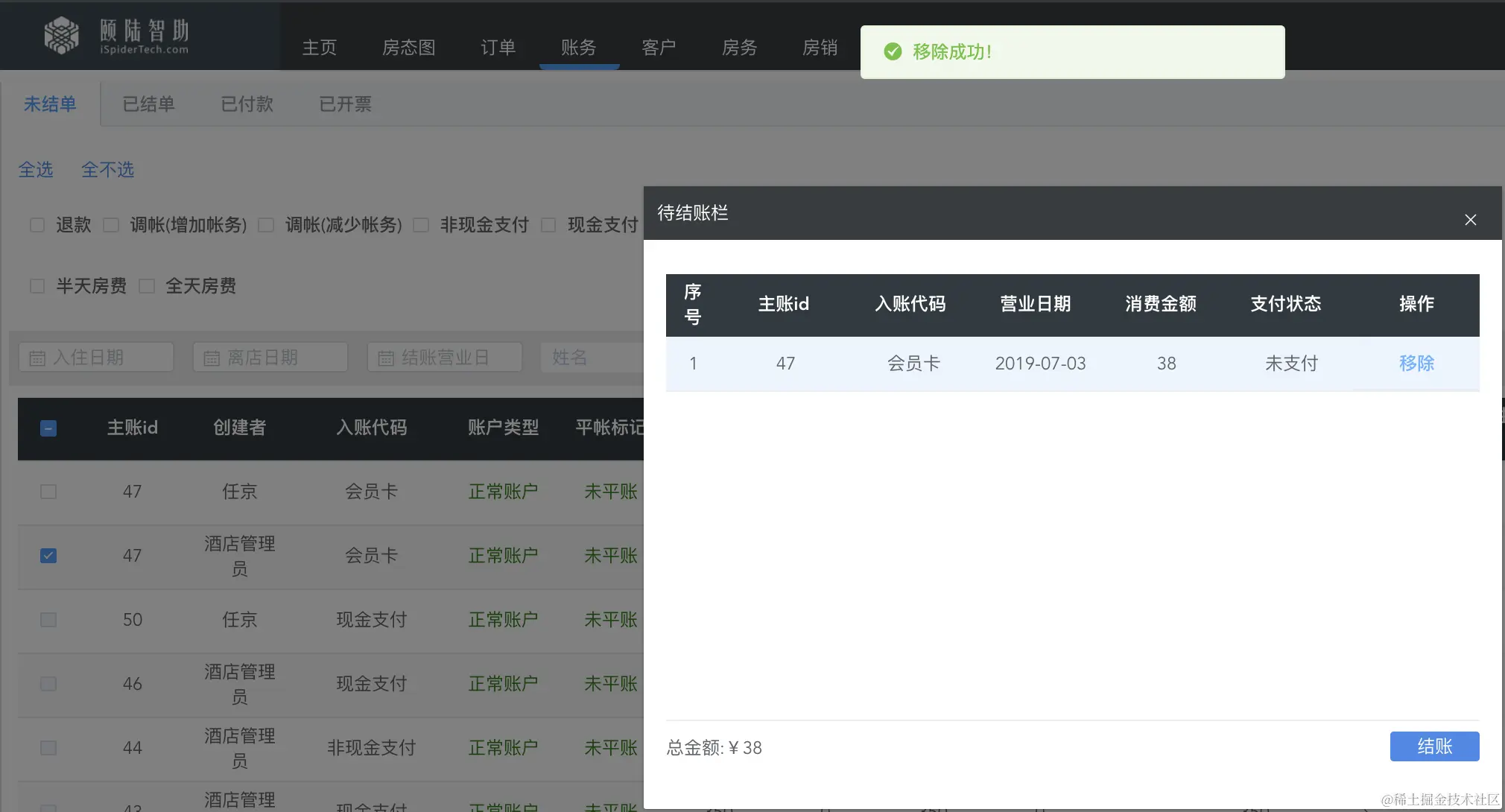This screenshot has height=812, width=1505.
Task: Click calendar icon in 结账营业日 field
Action: (x=386, y=358)
